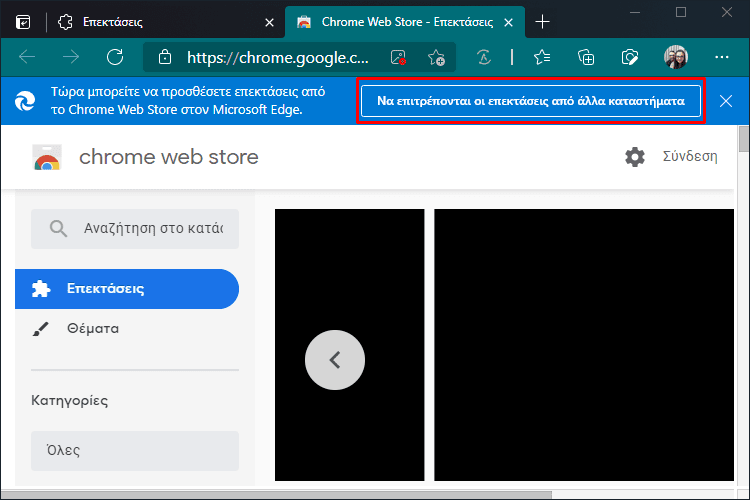The height and width of the screenshot is (500, 750).
Task: Open the tab actions menu icon
Action: click(23, 22)
